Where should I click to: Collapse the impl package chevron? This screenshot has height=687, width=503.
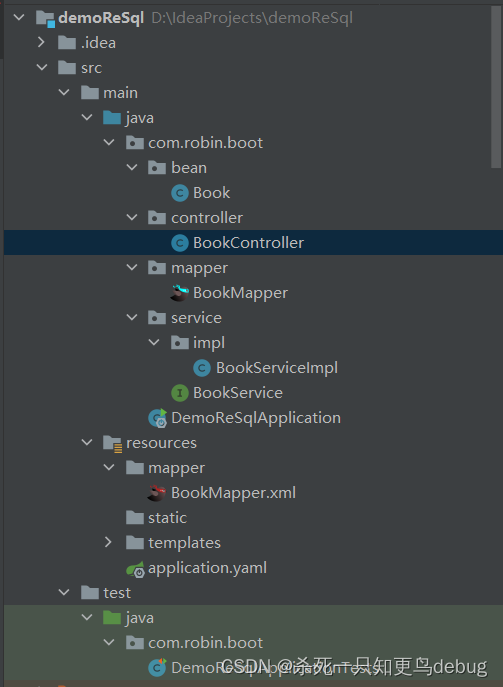154,342
